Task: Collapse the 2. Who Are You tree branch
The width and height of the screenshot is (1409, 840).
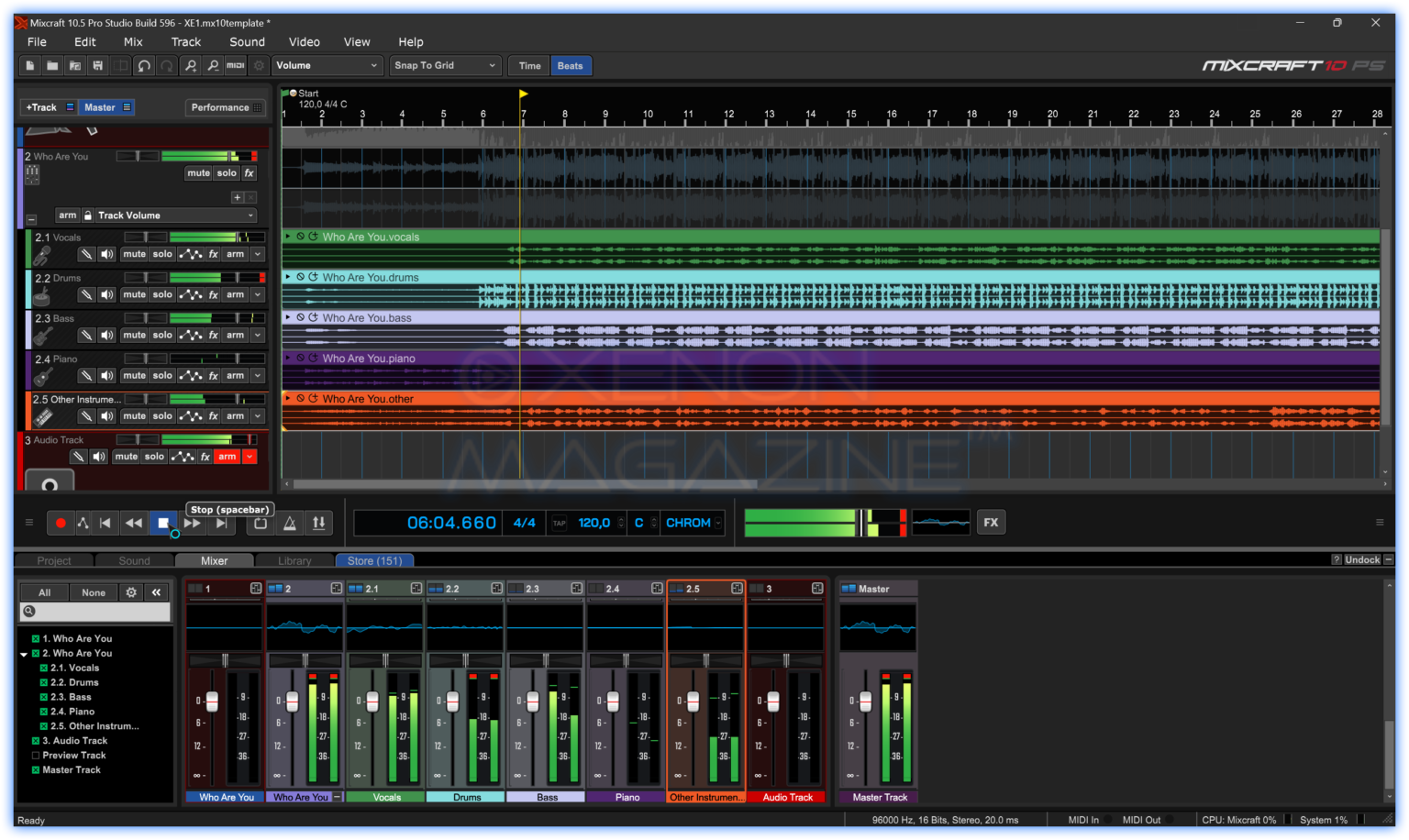Action: click(24, 653)
